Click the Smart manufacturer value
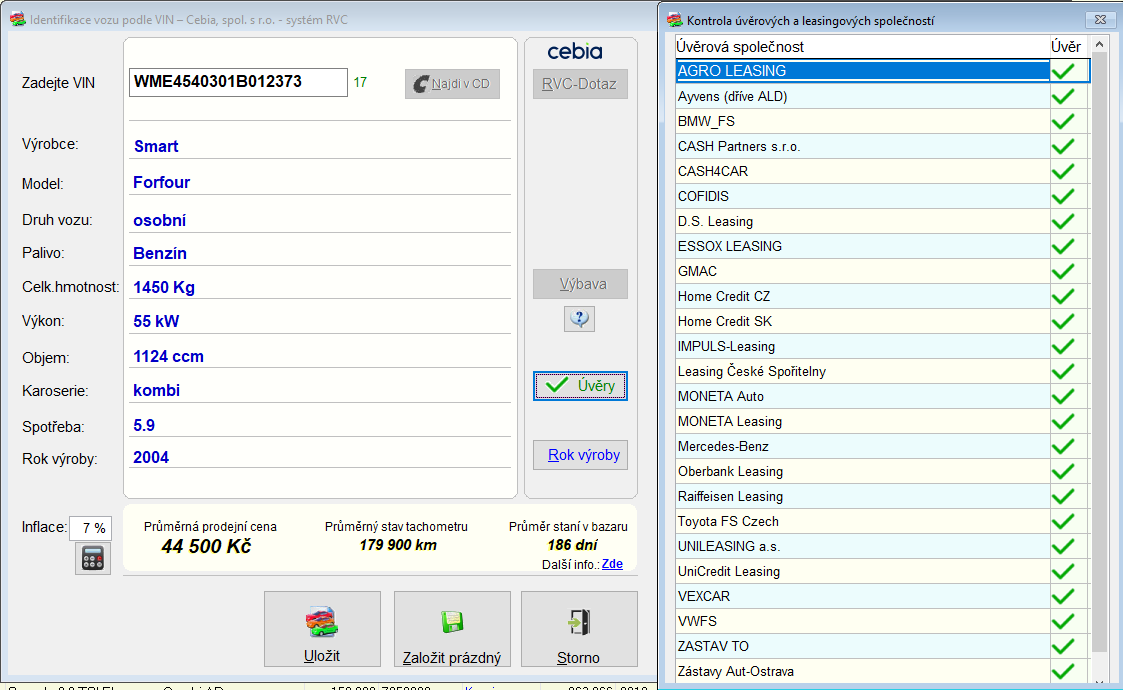This screenshot has width=1123, height=690. coord(156,146)
